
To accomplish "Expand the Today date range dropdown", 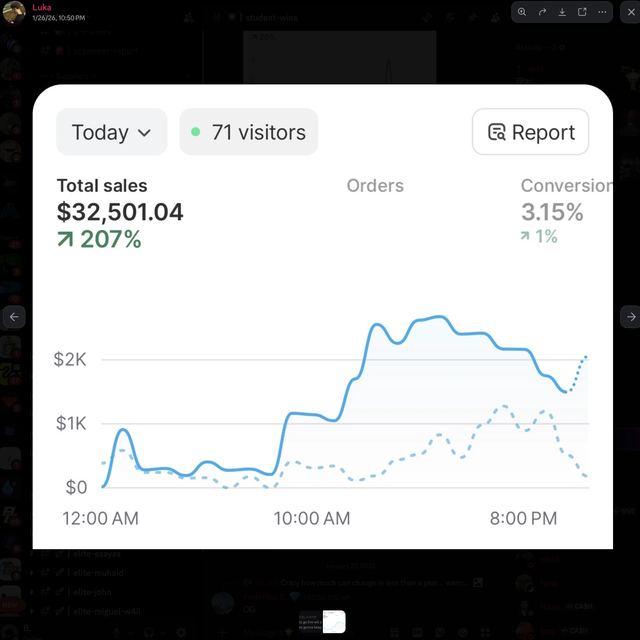I will pyautogui.click(x=111, y=132).
